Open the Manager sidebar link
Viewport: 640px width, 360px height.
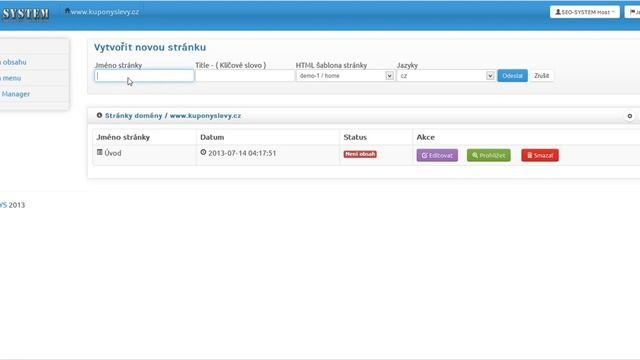(16, 94)
